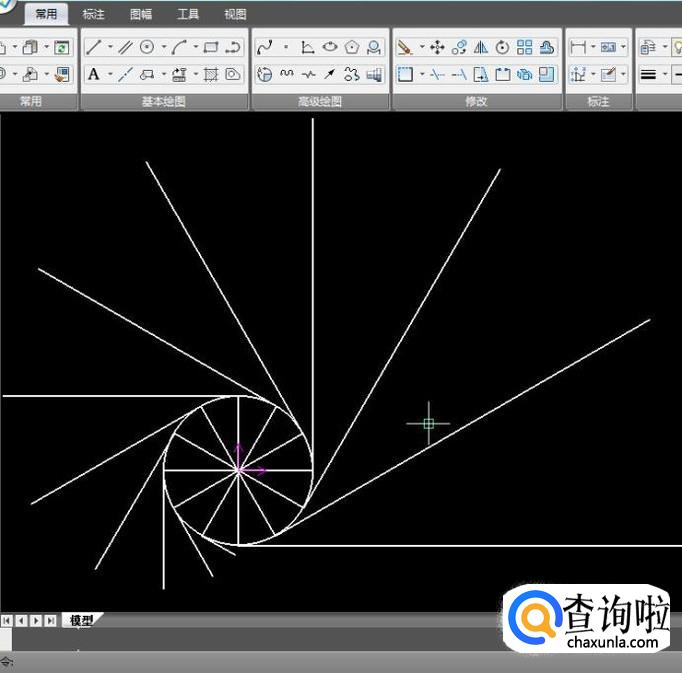Select the Spline curve tool
Image resolution: width=682 pixels, height=673 pixels.
(x=264, y=47)
